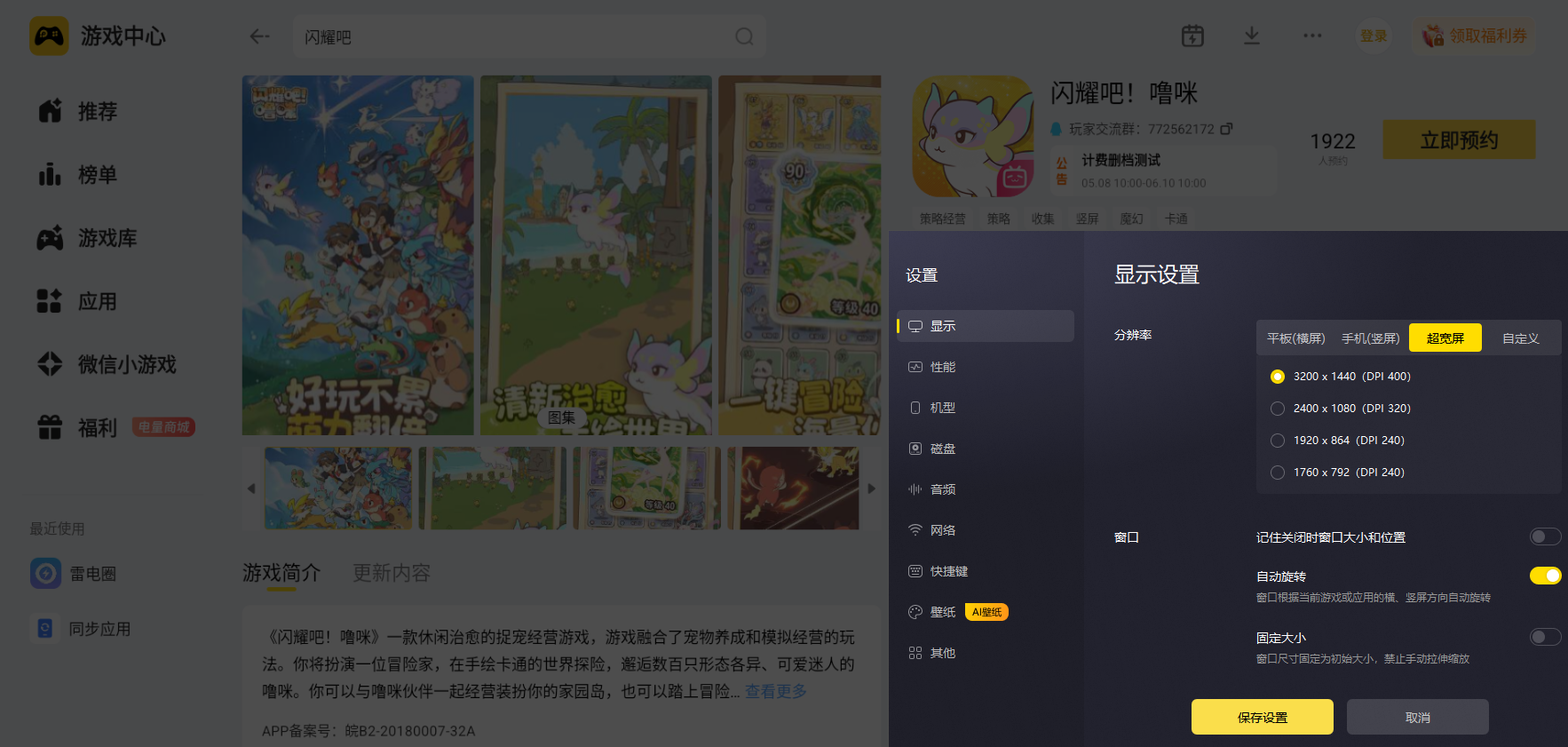This screenshot has height=747, width=1568.
Task: Open Model (机型) settings
Action: 986,408
